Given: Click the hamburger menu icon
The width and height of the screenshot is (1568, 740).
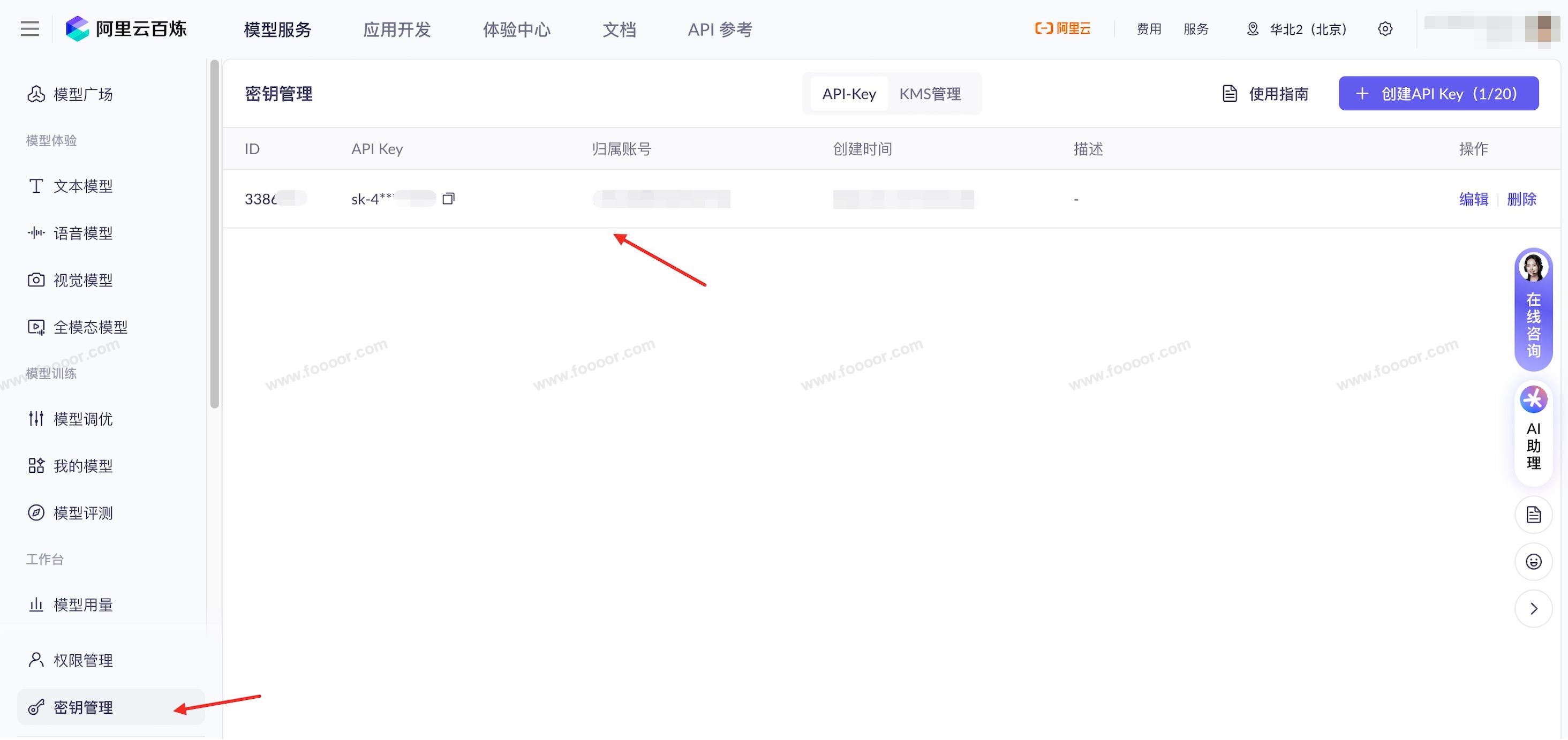Looking at the screenshot, I should (x=29, y=29).
